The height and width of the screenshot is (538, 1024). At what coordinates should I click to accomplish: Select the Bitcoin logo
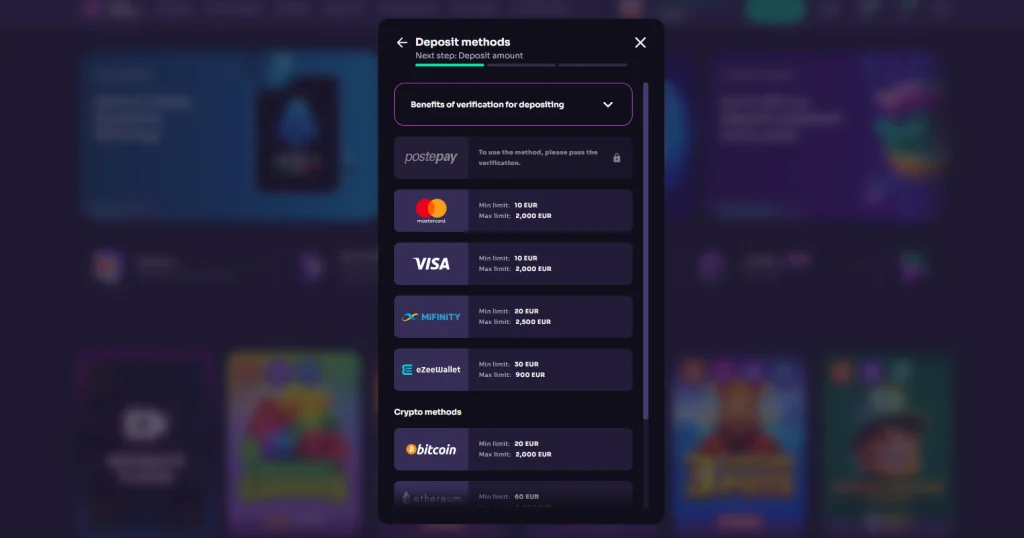[431, 449]
